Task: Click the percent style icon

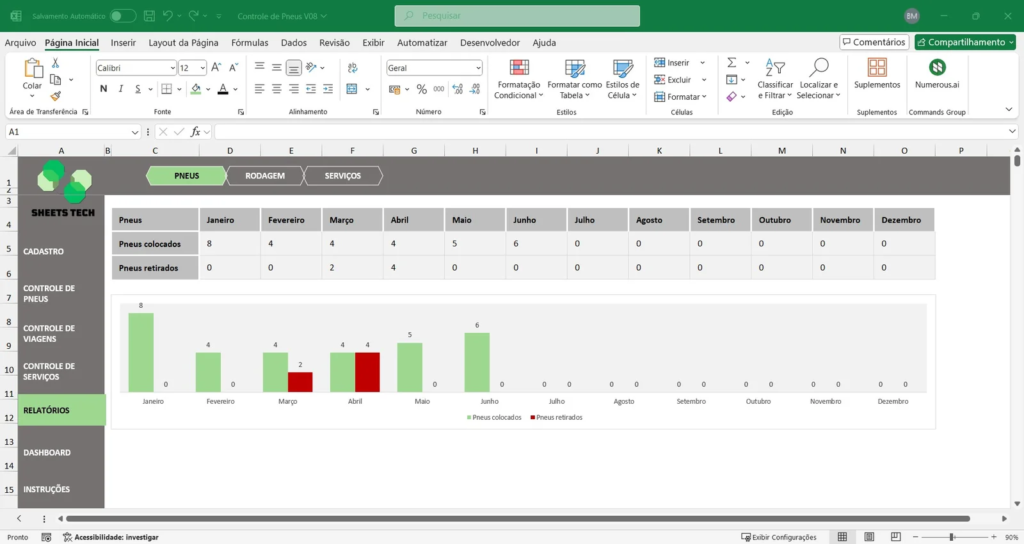Action: pyautogui.click(x=422, y=89)
